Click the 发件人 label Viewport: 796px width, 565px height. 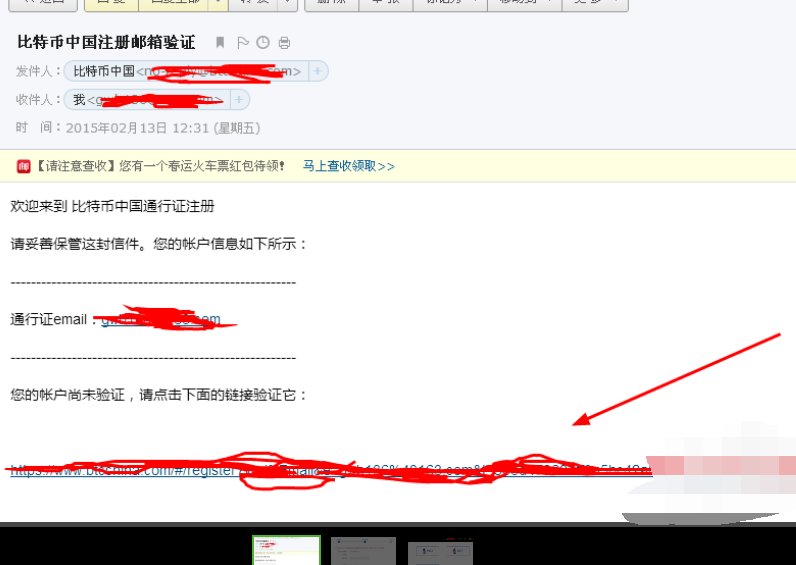tap(38, 71)
